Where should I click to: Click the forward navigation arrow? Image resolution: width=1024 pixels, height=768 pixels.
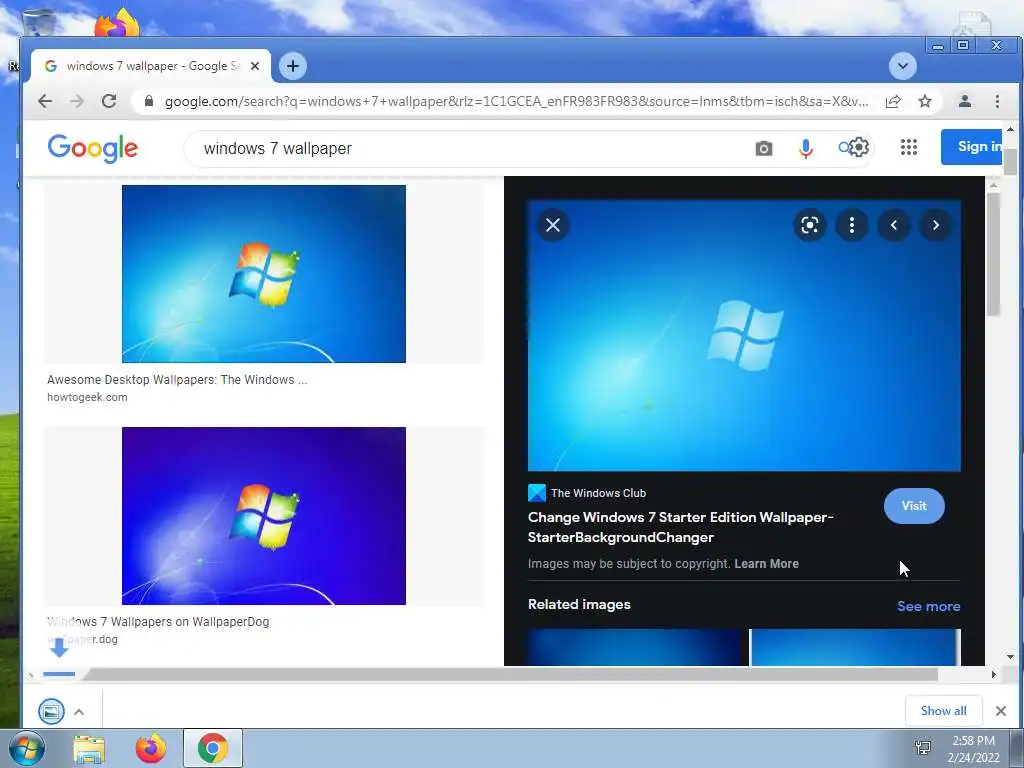[76, 101]
